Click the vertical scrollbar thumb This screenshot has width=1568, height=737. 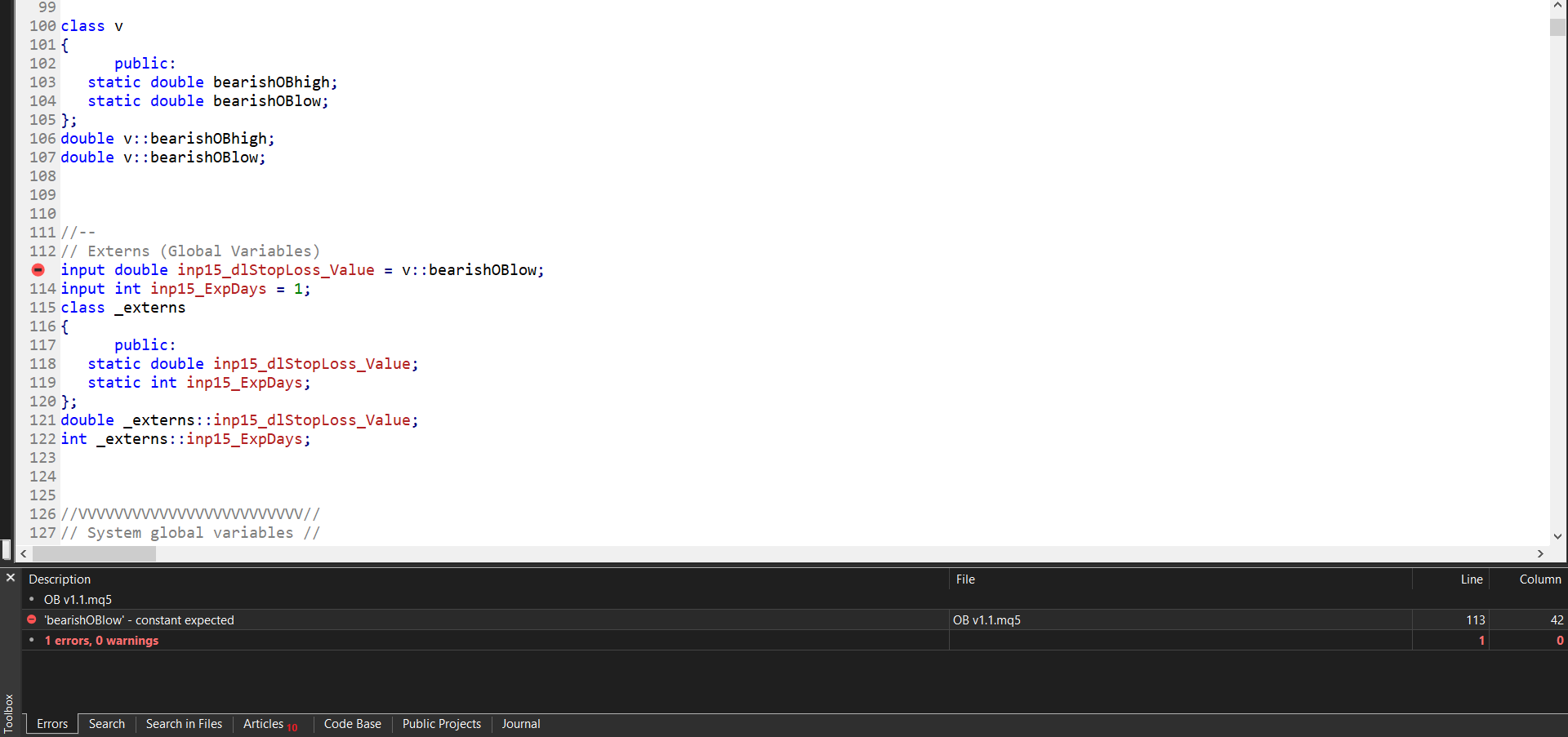[1557, 27]
